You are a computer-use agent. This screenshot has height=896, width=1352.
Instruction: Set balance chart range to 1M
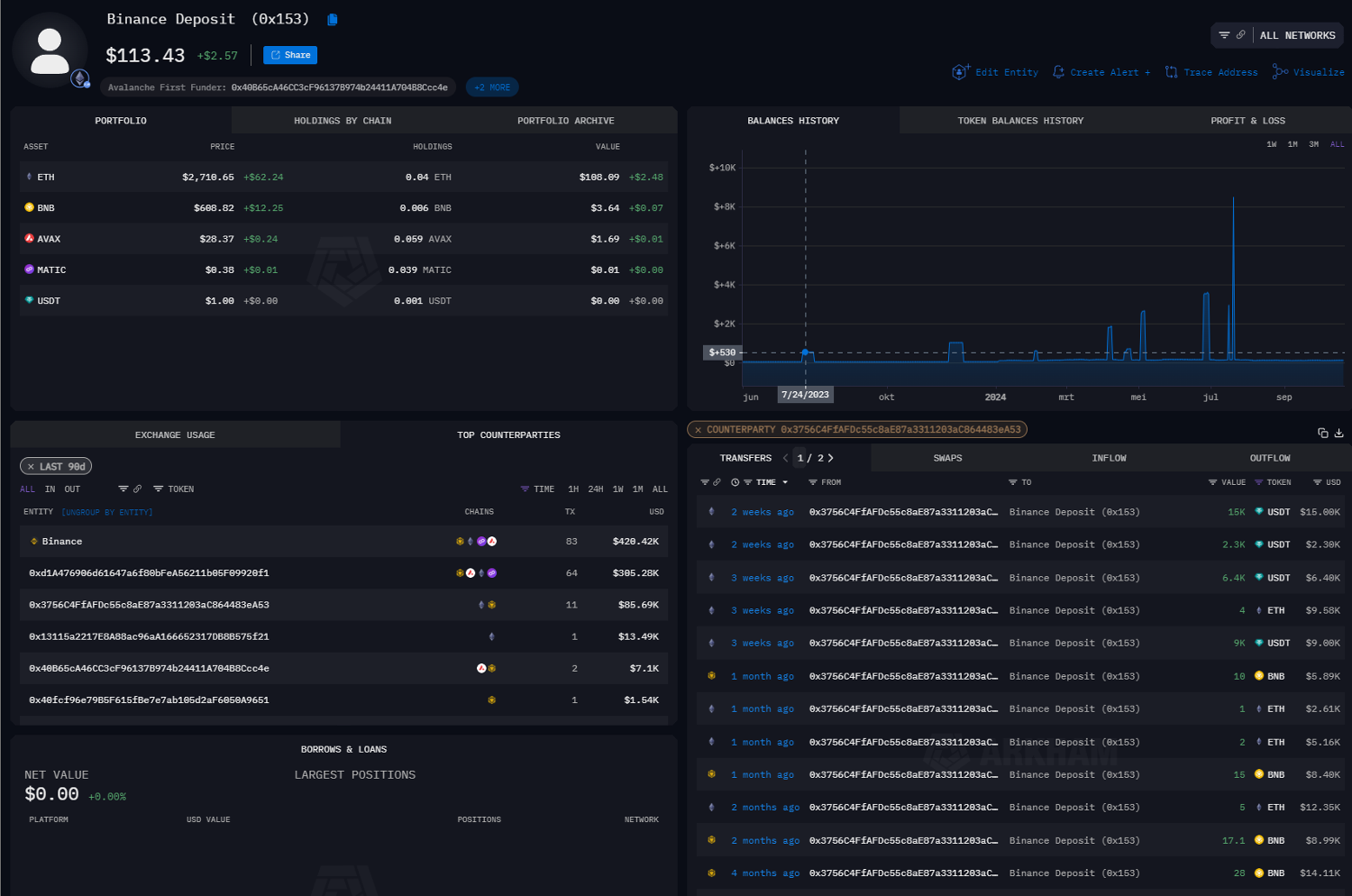(x=1293, y=144)
